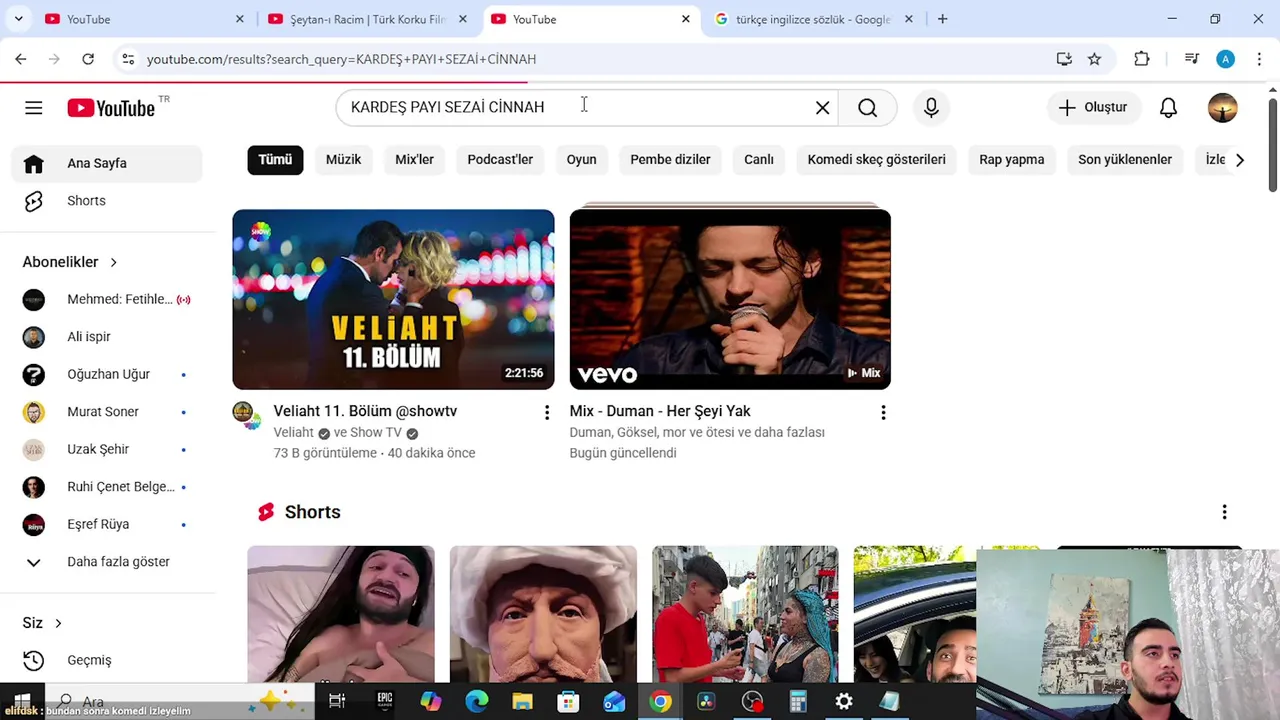This screenshot has width=1280, height=720.
Task: Open the Chrome extensions puzzle icon
Action: (1142, 59)
